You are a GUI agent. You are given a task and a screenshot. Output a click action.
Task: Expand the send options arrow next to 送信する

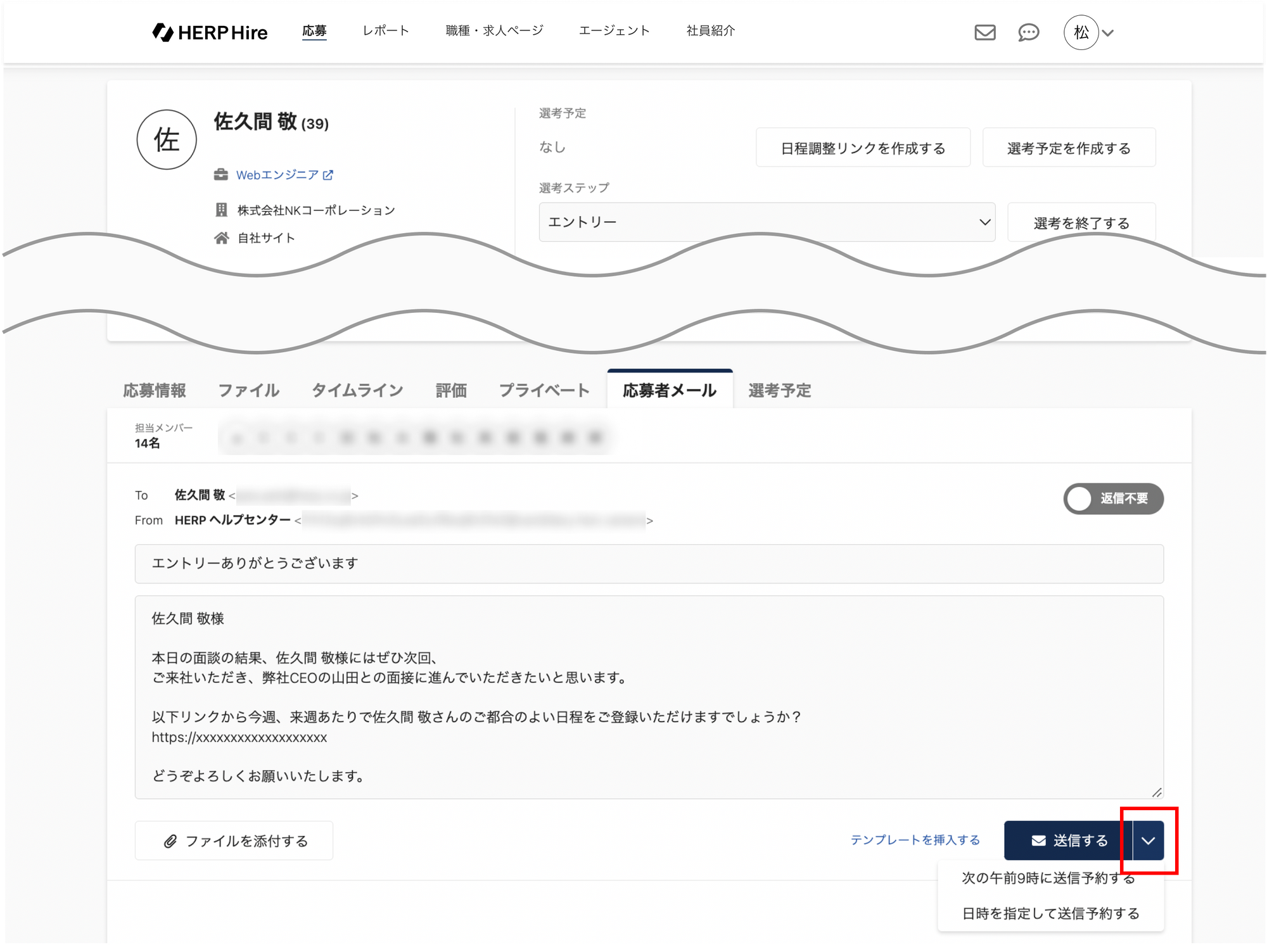point(1148,841)
